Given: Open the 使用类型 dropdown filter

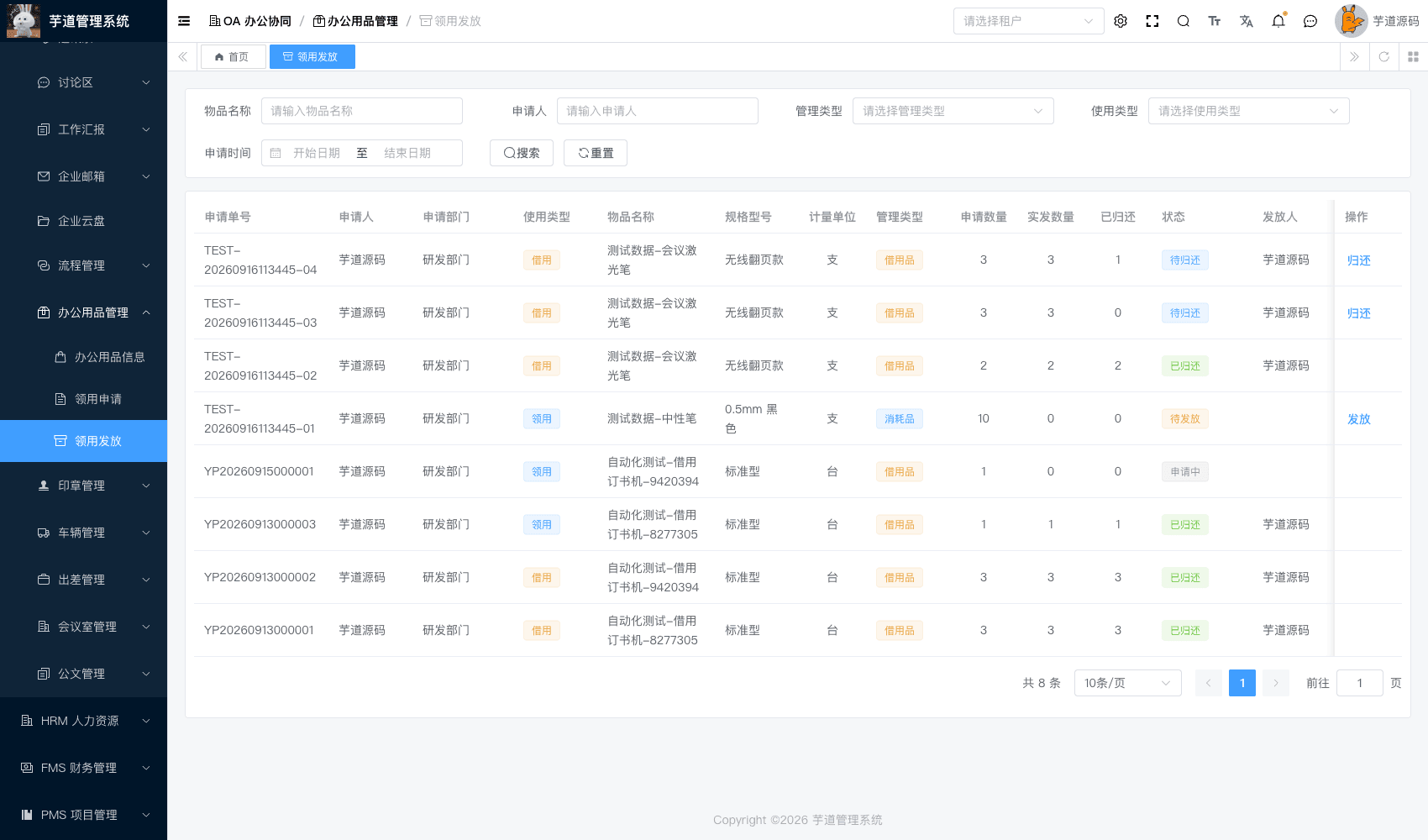Looking at the screenshot, I should click(x=1249, y=111).
